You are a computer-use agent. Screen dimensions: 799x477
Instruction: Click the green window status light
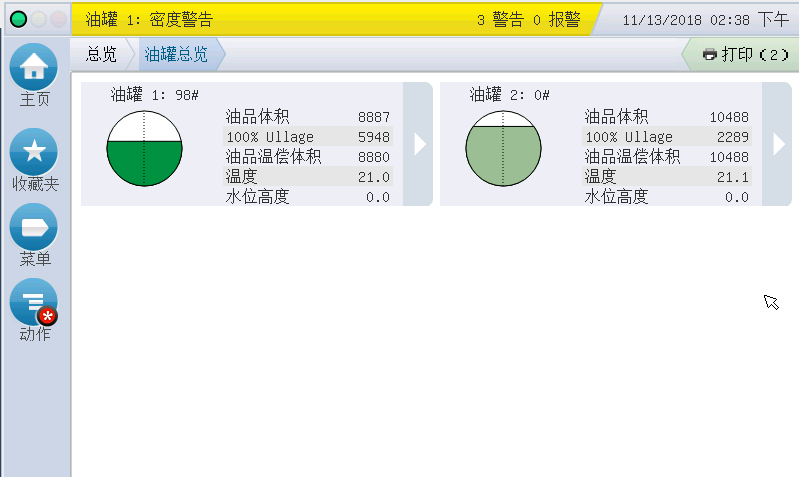click(x=19, y=19)
